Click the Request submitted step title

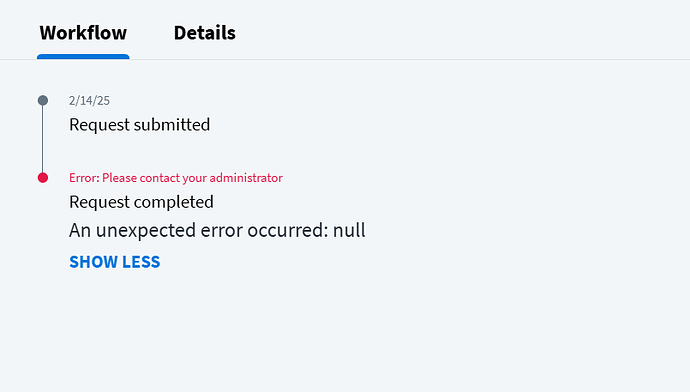pyautogui.click(x=139, y=125)
